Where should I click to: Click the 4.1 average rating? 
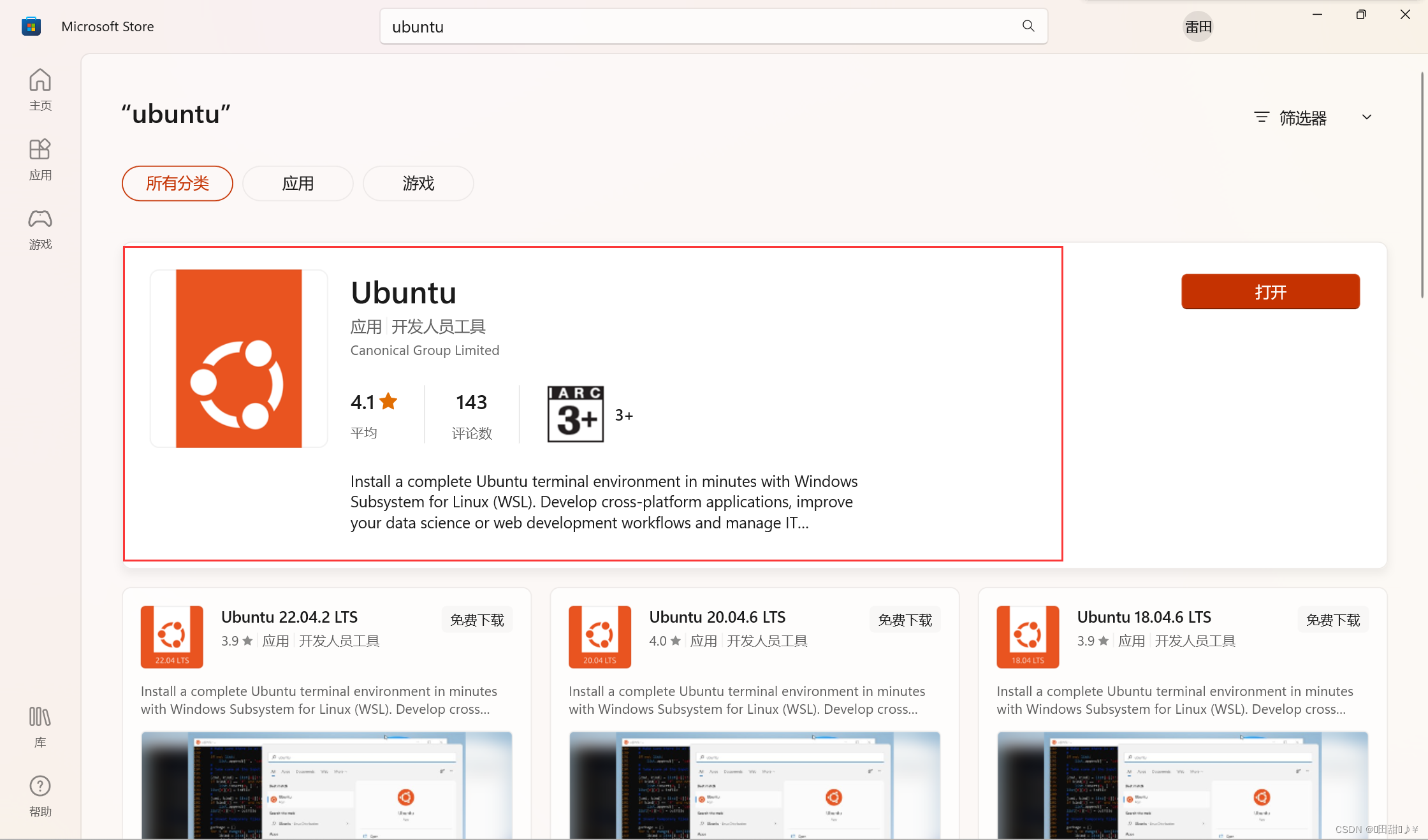(x=374, y=402)
